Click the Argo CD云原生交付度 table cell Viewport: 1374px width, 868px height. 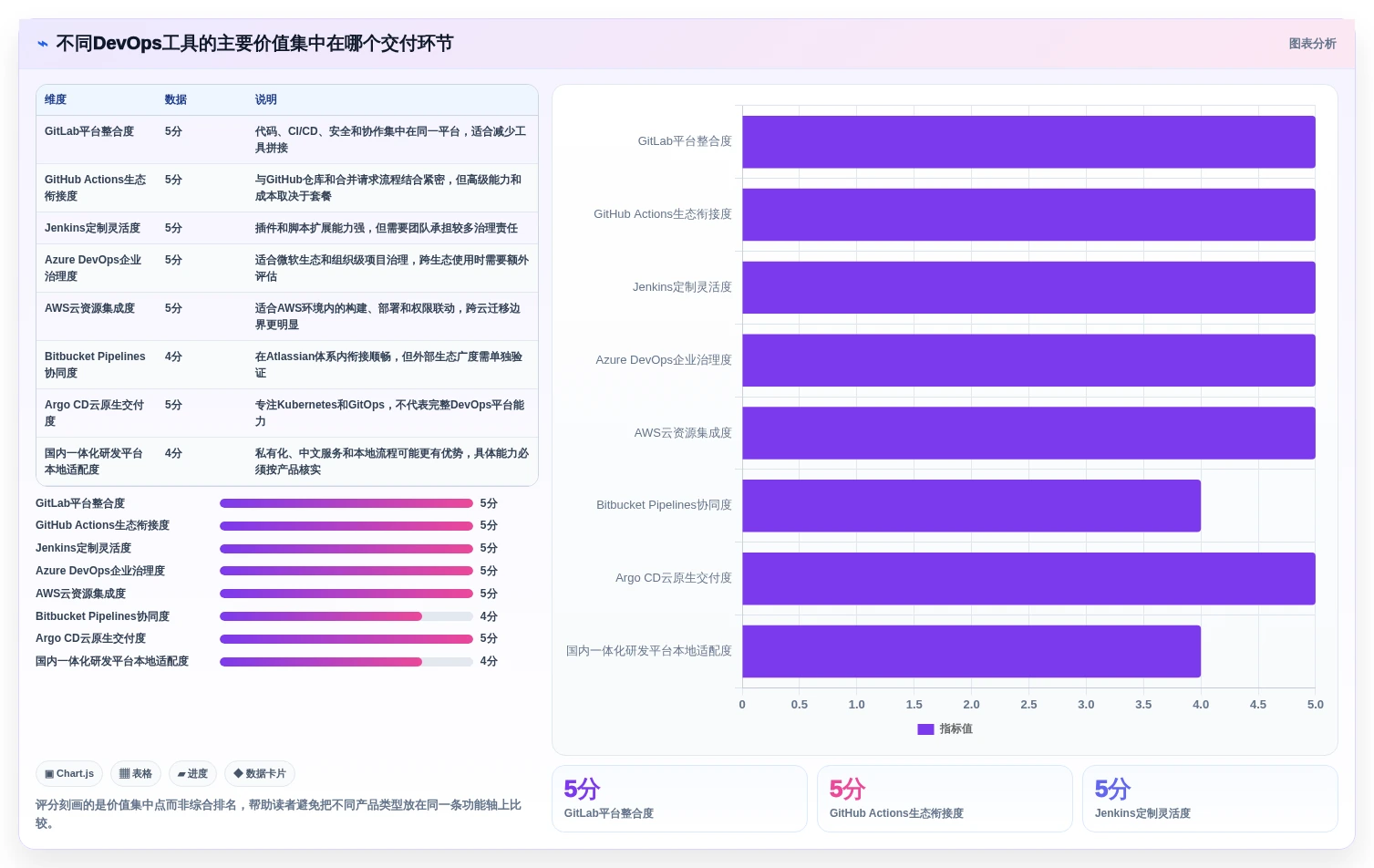pyautogui.click(x=95, y=413)
